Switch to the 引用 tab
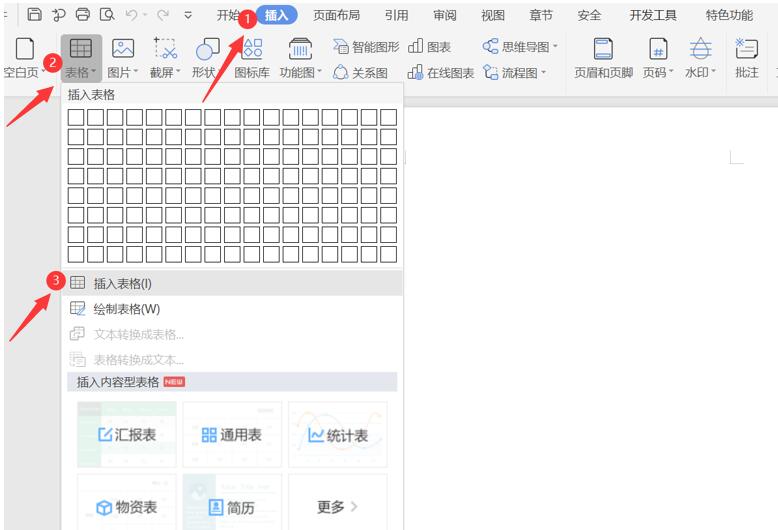 (x=396, y=15)
